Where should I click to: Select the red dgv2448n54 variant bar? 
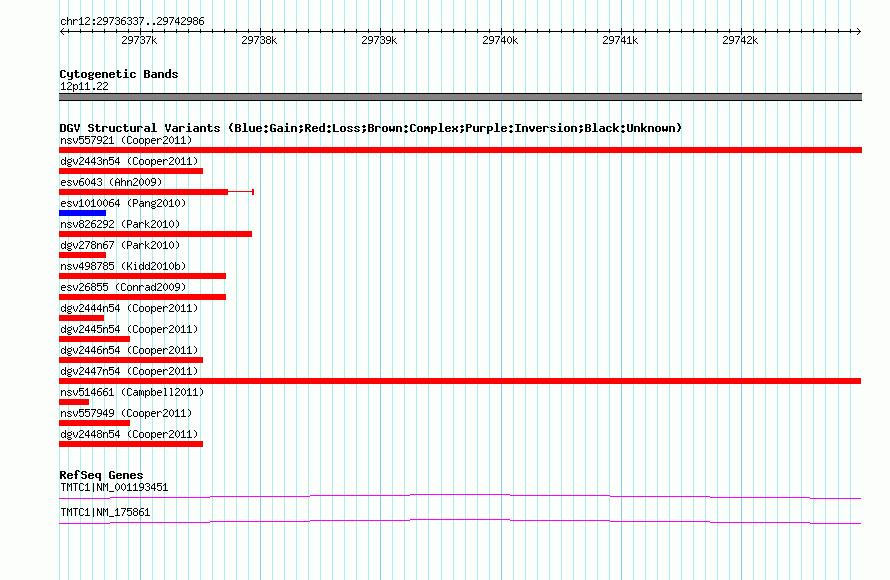point(131,444)
